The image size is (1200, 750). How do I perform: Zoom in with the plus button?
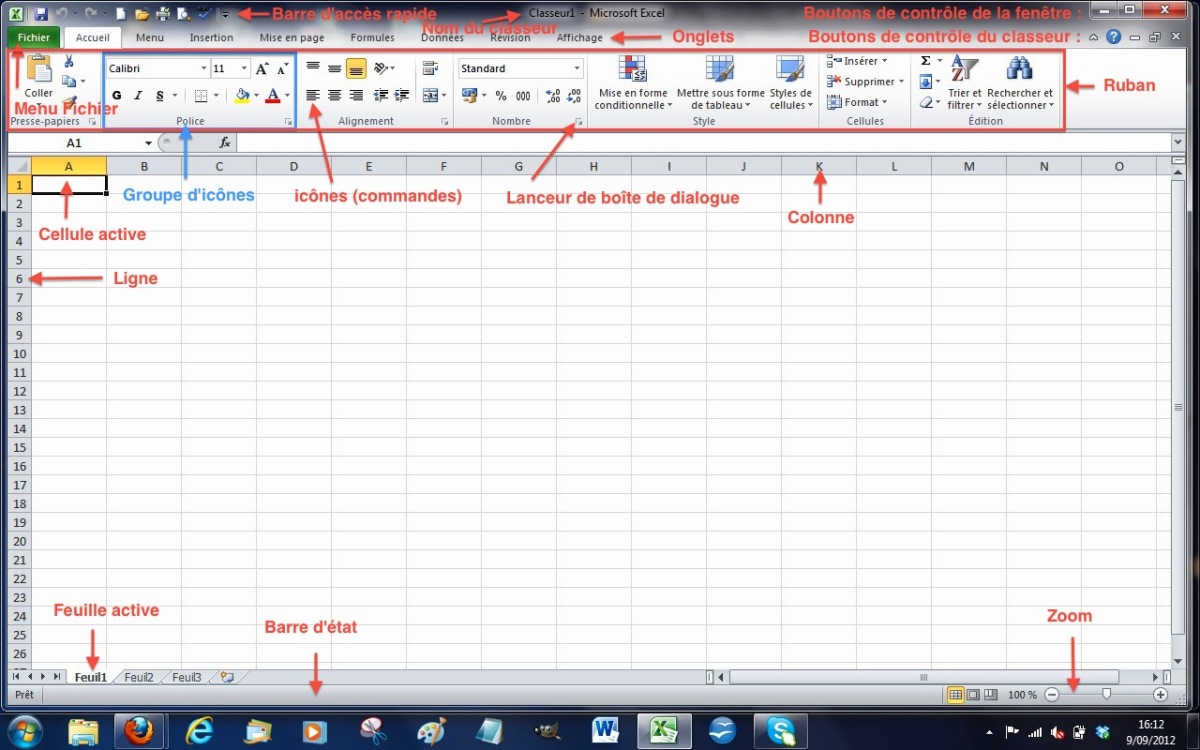point(1160,694)
